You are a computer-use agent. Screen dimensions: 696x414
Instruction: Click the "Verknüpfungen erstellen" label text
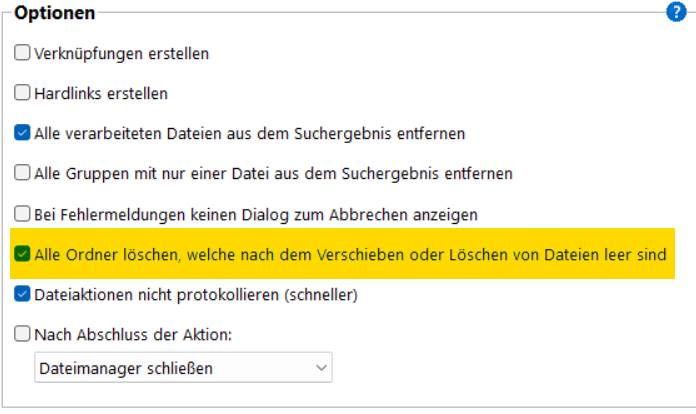121,53
